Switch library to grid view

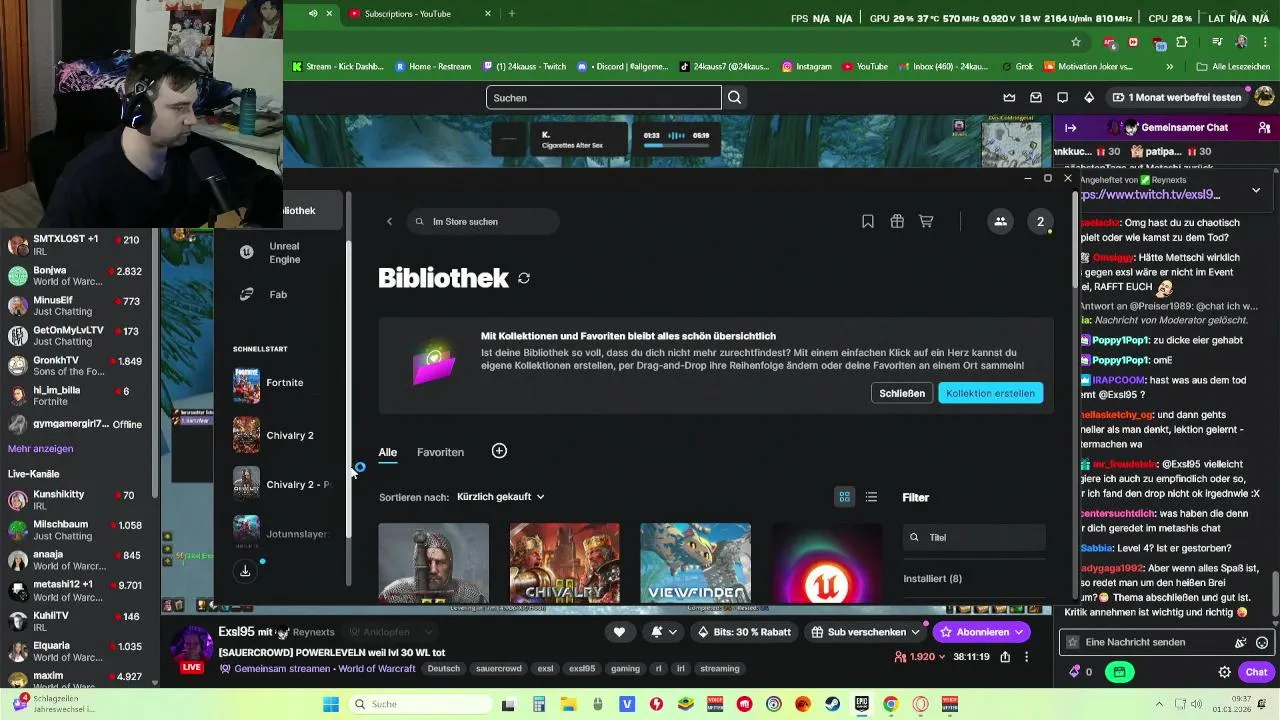845,497
